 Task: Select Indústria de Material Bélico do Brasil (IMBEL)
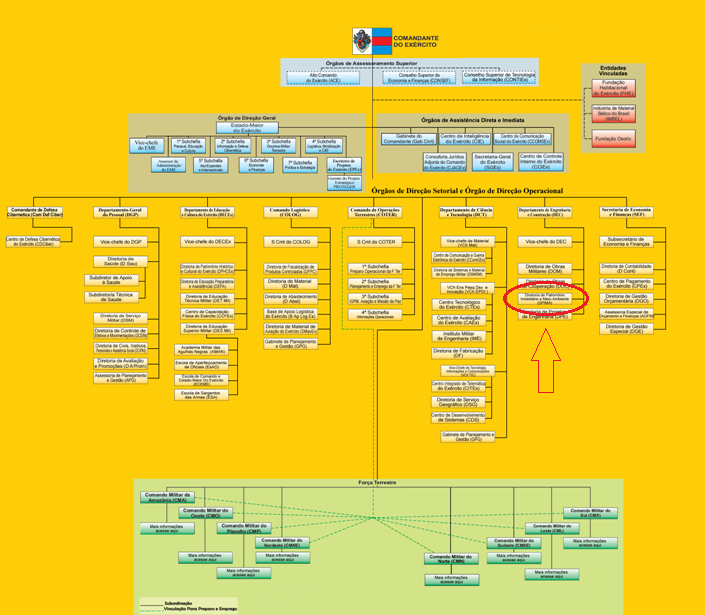tap(613, 114)
